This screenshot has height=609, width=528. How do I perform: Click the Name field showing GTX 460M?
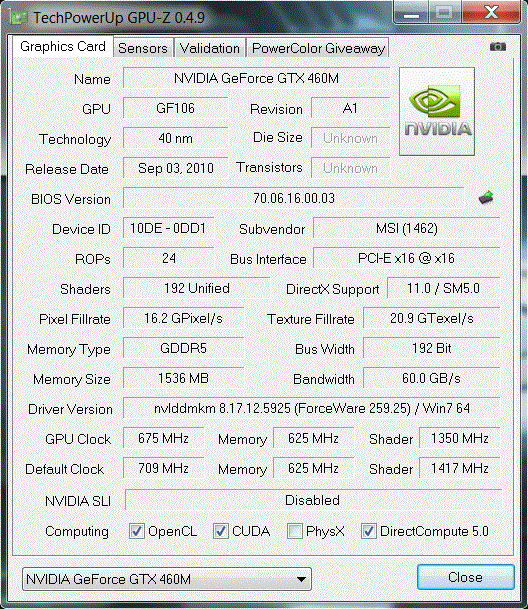pyautogui.click(x=256, y=78)
